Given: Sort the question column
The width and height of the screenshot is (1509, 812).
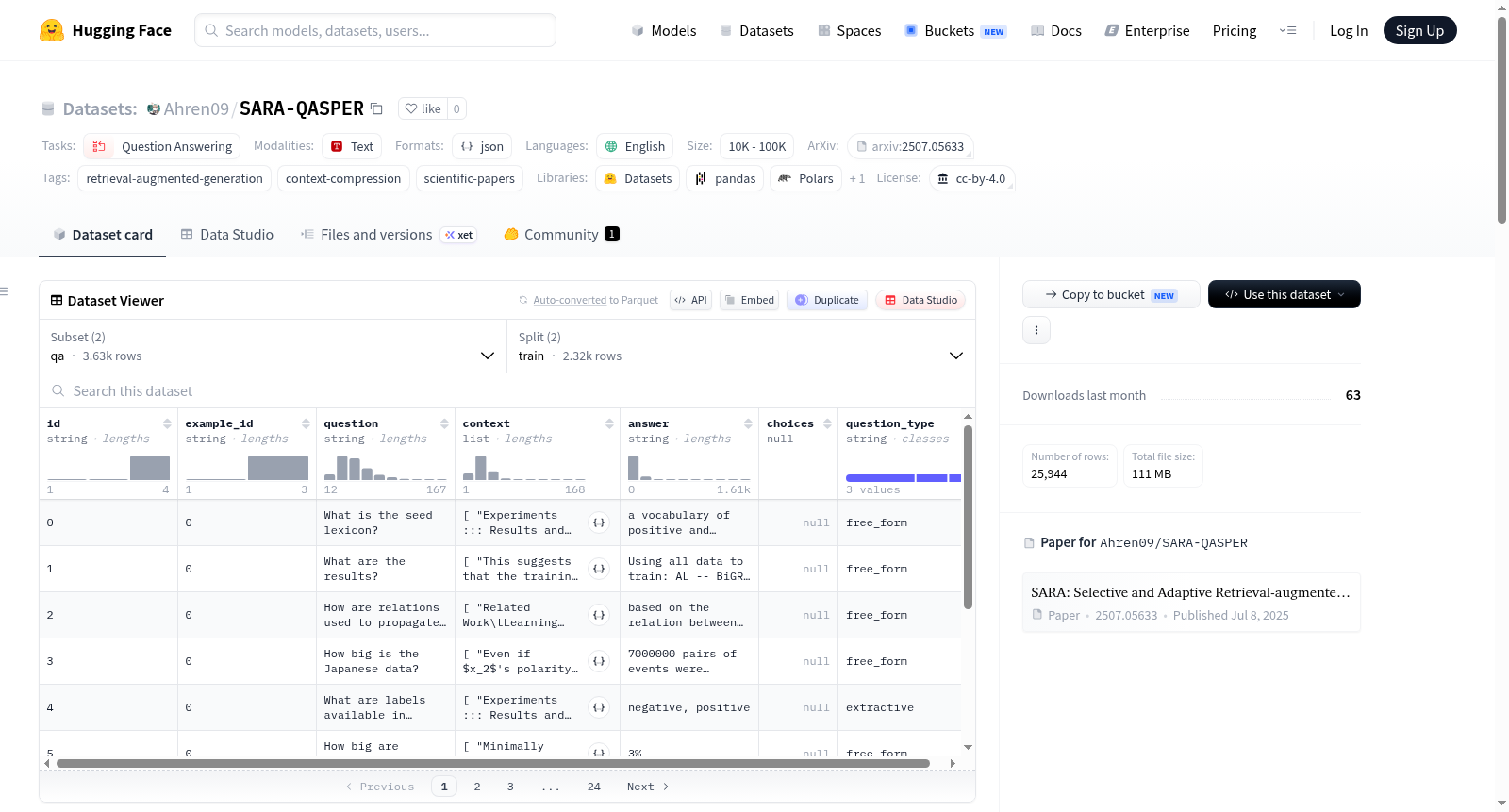Looking at the screenshot, I should coord(444,423).
